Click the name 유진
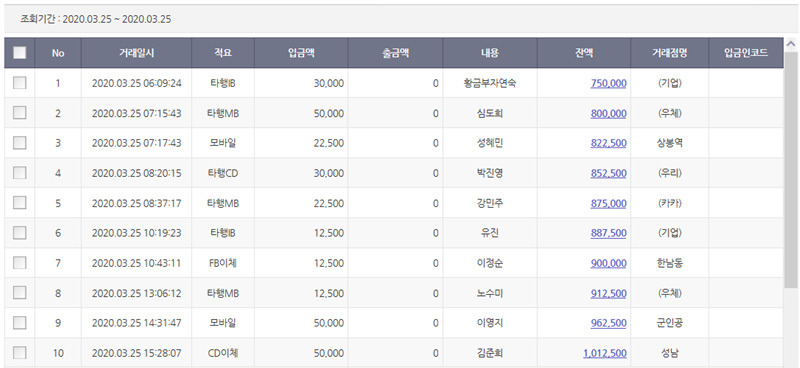 (490, 233)
